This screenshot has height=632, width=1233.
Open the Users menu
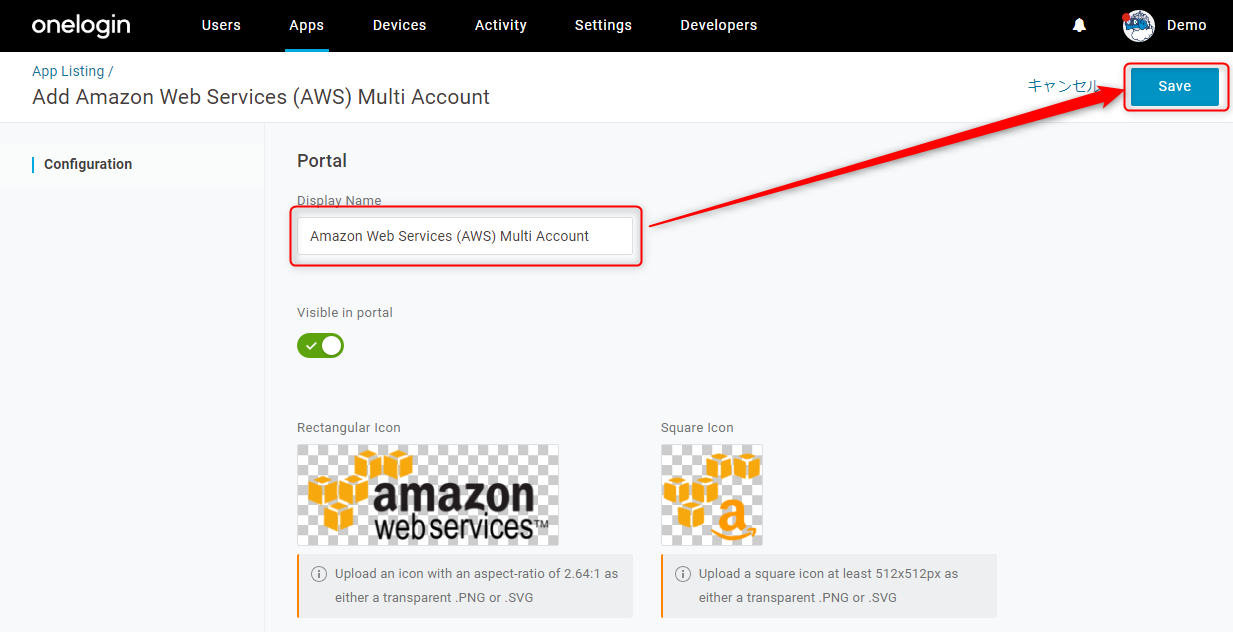click(x=221, y=26)
